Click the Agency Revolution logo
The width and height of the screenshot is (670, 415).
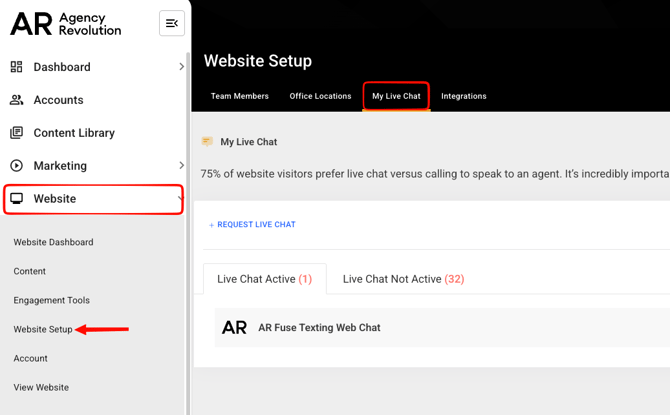coord(66,24)
